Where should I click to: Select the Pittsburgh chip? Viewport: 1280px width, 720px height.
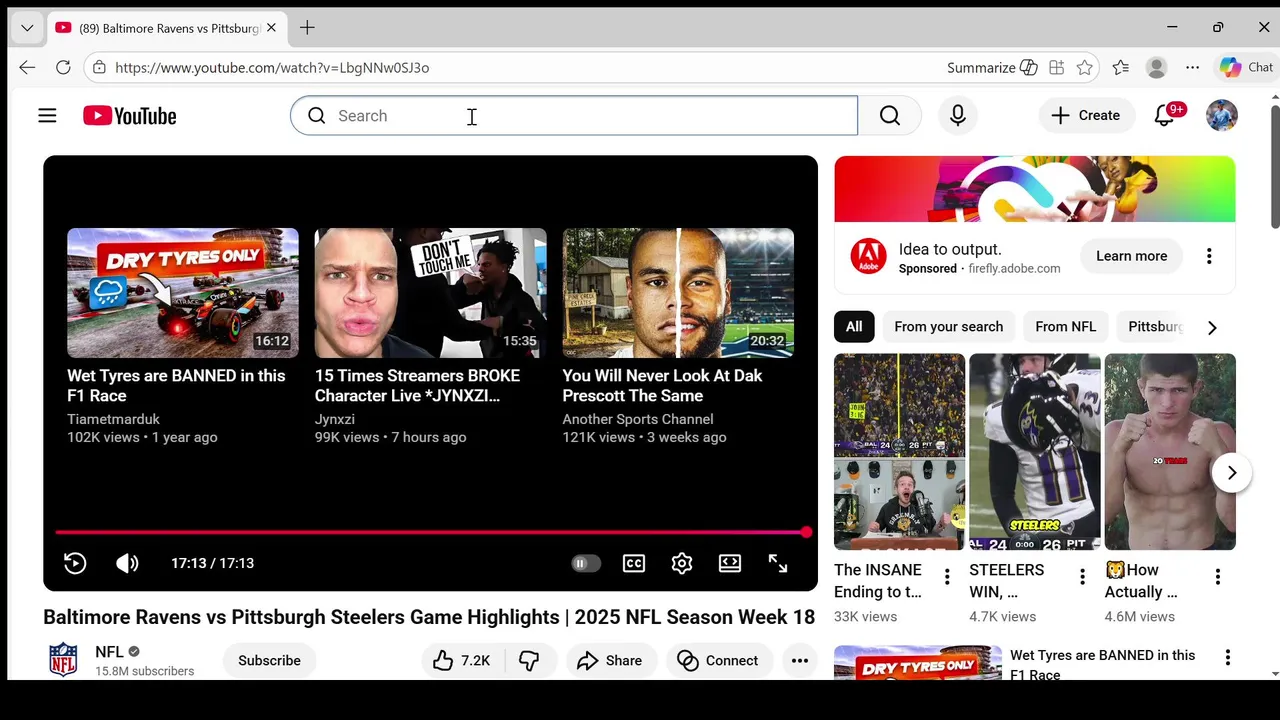coord(1155,327)
